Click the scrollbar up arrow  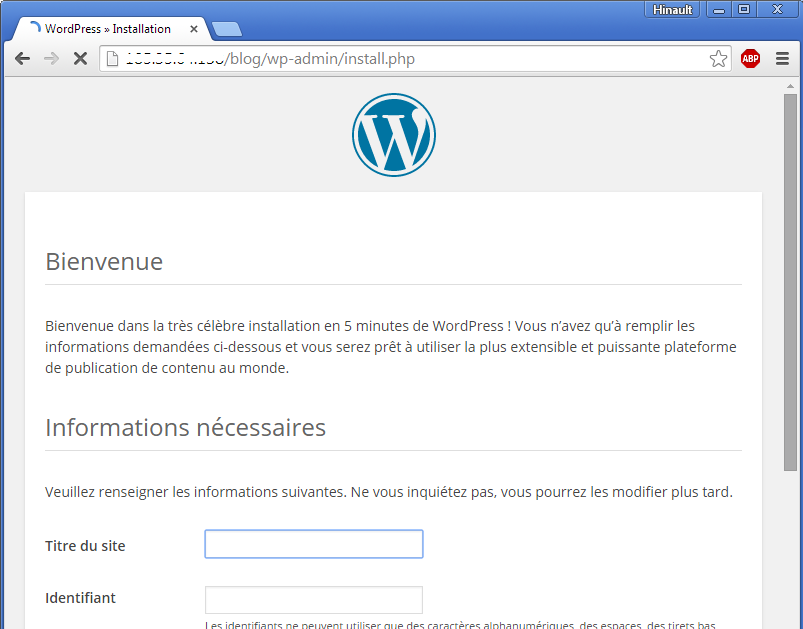click(791, 86)
